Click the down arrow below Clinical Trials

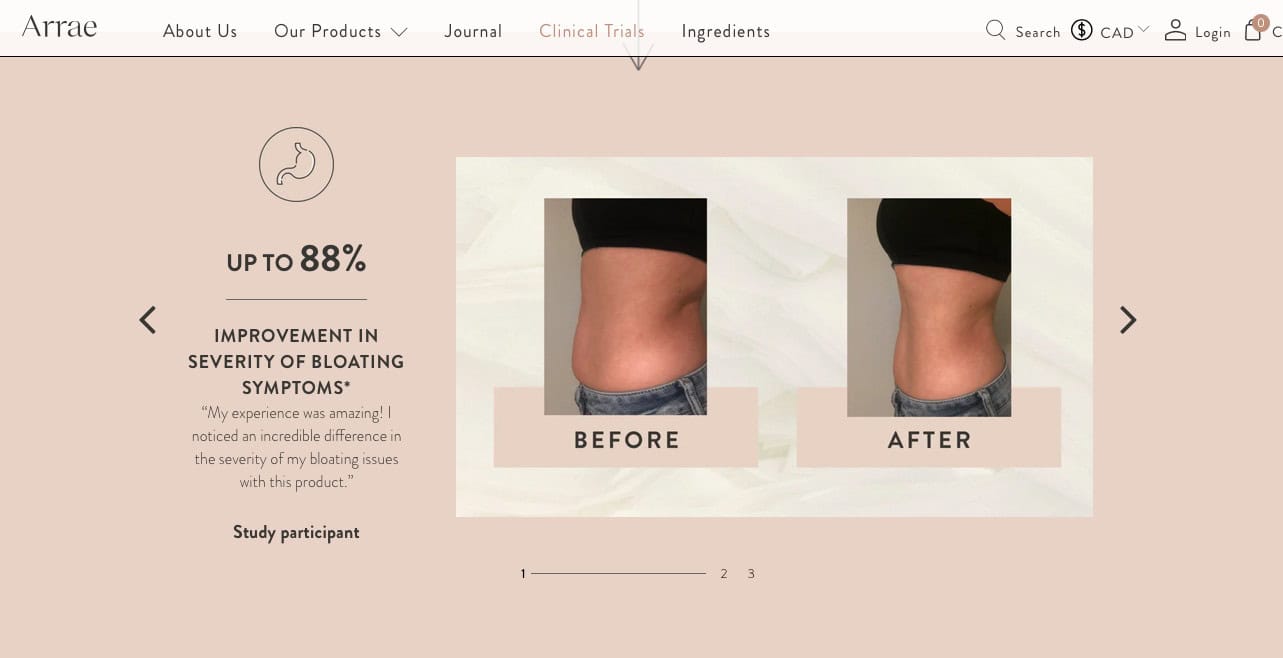[x=638, y=56]
